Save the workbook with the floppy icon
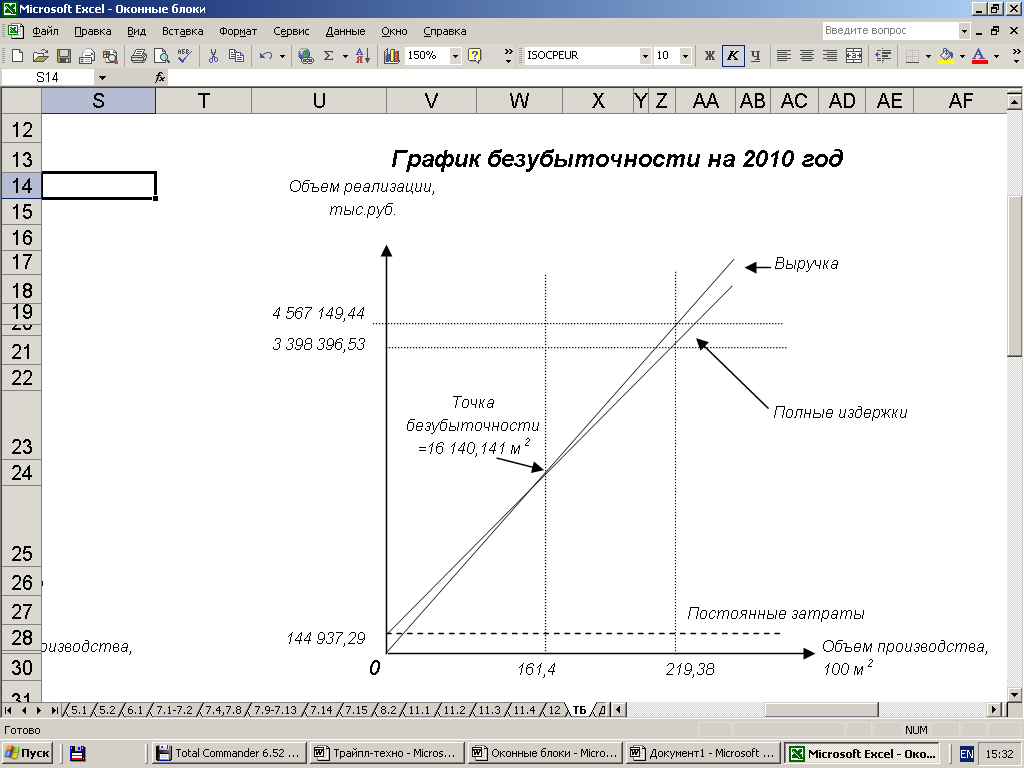The image size is (1024, 768). 63,56
